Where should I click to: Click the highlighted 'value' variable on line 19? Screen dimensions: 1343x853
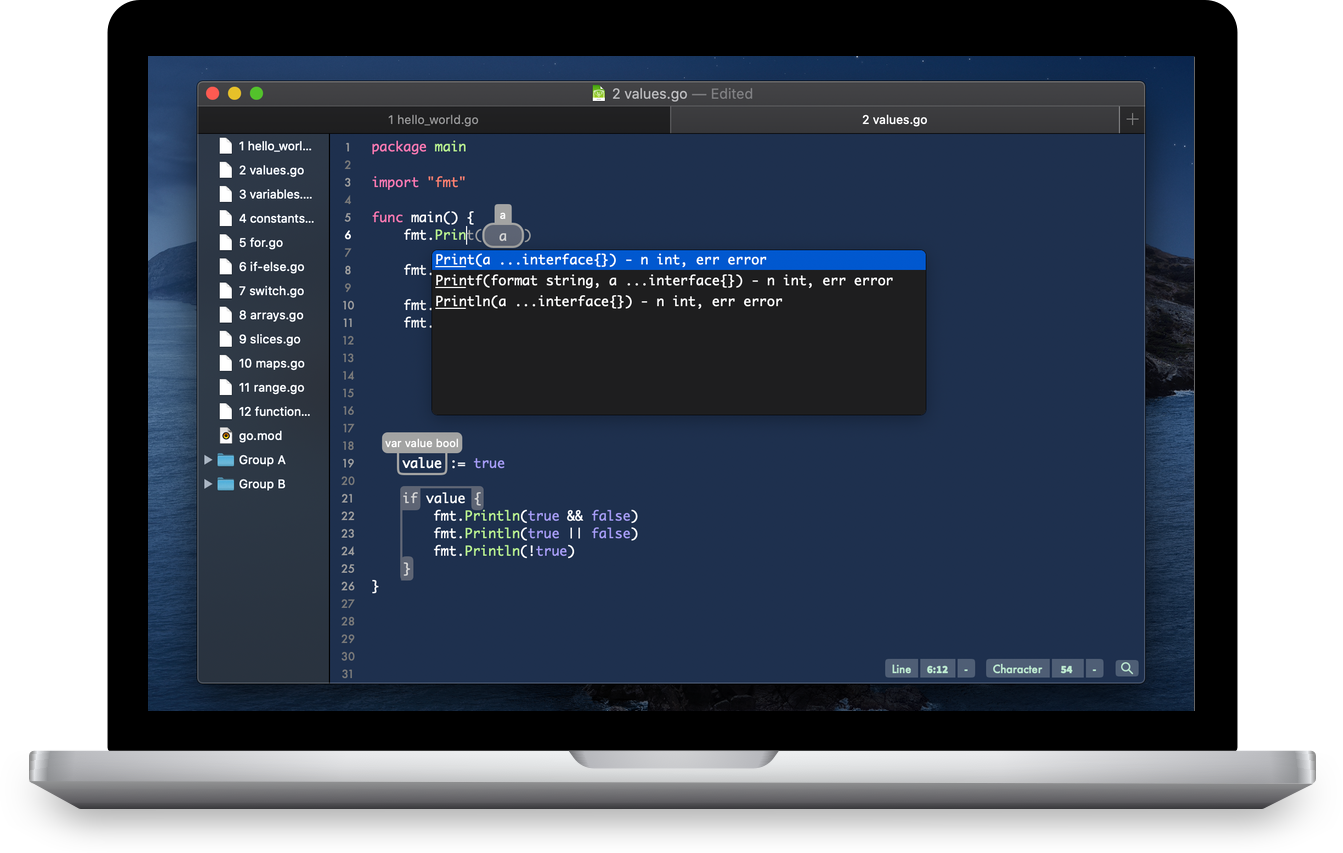pos(422,463)
